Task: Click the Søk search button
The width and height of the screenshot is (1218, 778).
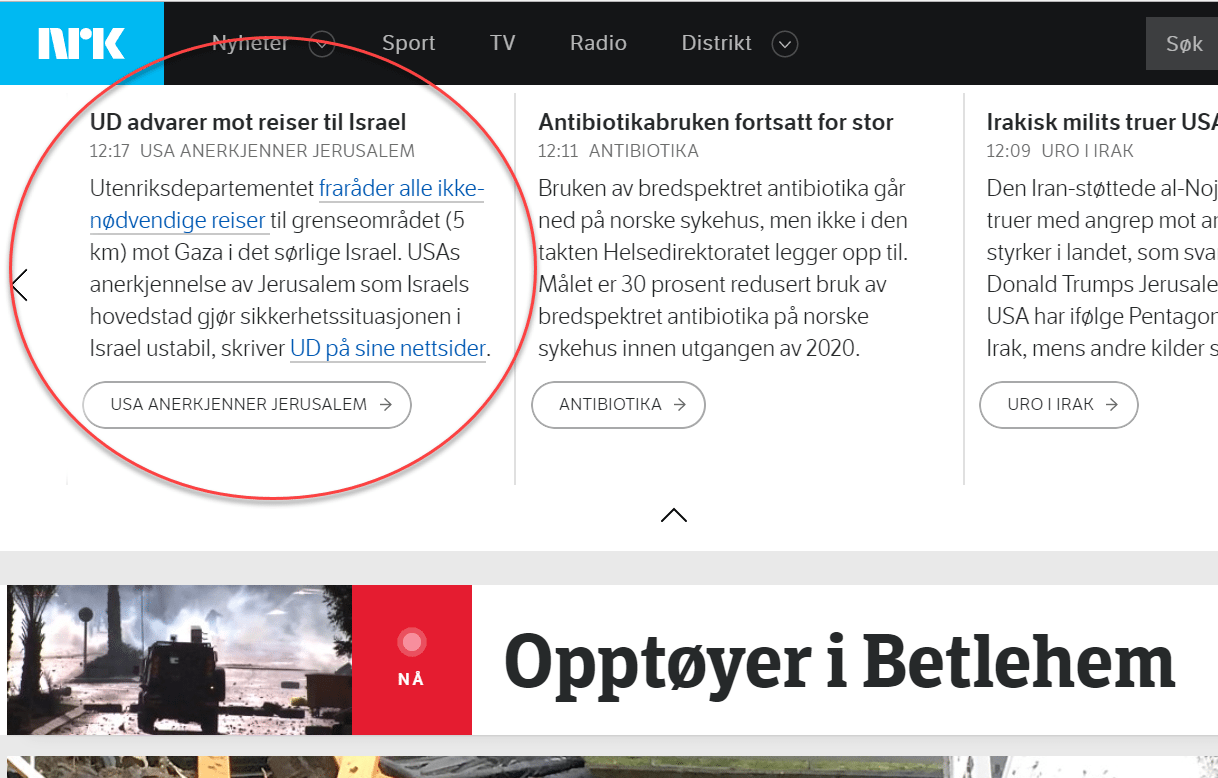Action: pyautogui.click(x=1183, y=44)
